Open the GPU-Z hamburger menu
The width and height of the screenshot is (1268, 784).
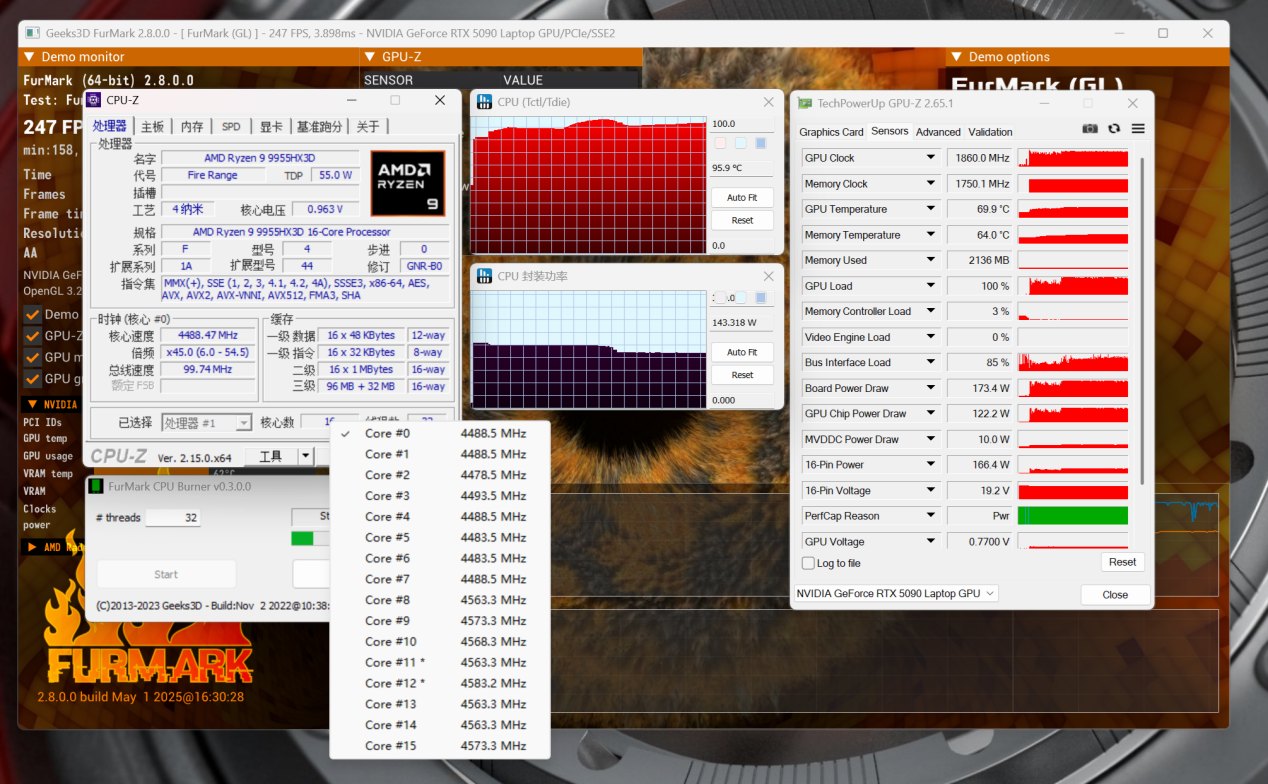(1138, 129)
